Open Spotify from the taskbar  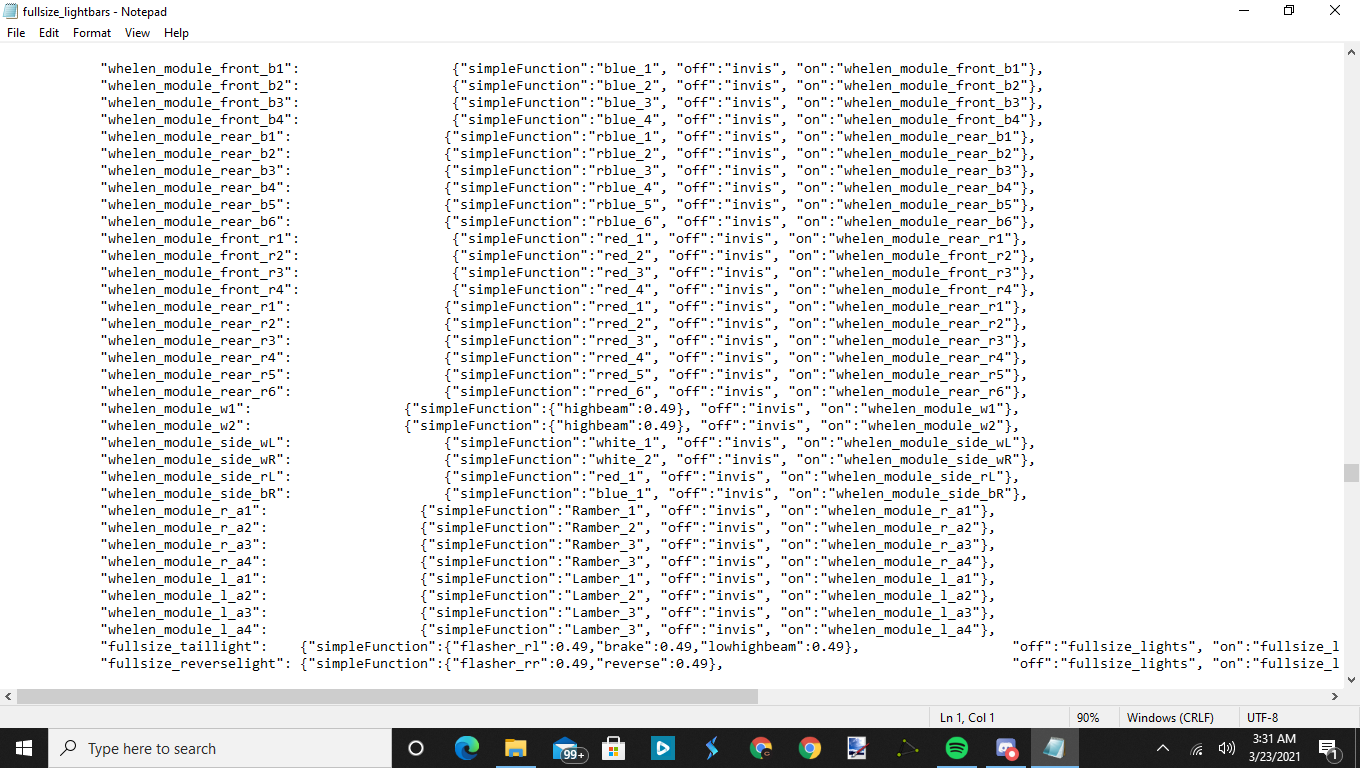[x=957, y=748]
